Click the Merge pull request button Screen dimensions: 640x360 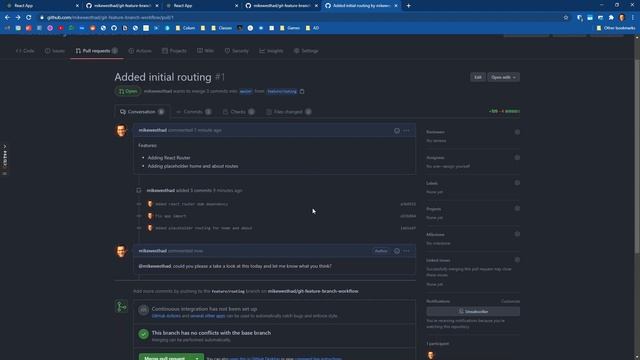[x=164, y=358]
